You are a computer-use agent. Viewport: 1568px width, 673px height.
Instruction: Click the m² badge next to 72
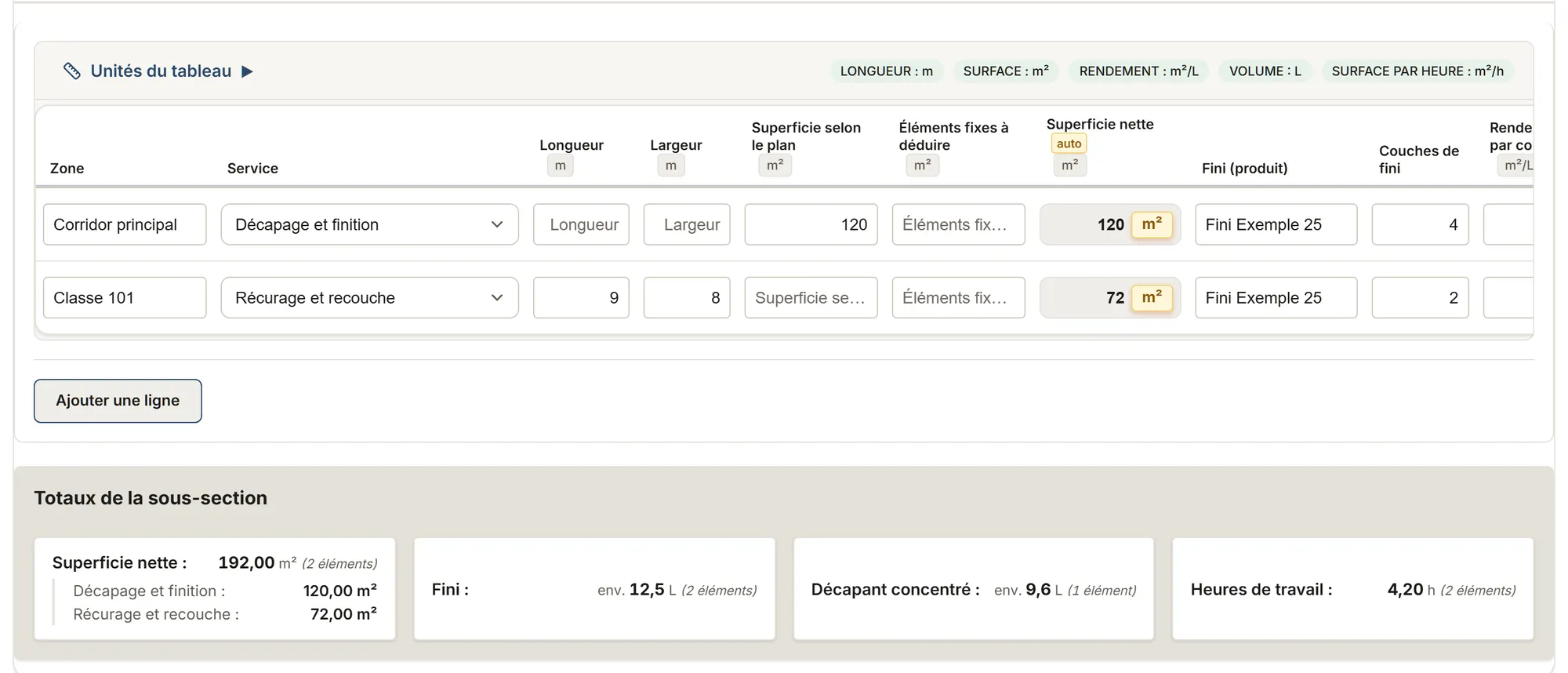click(x=1152, y=297)
